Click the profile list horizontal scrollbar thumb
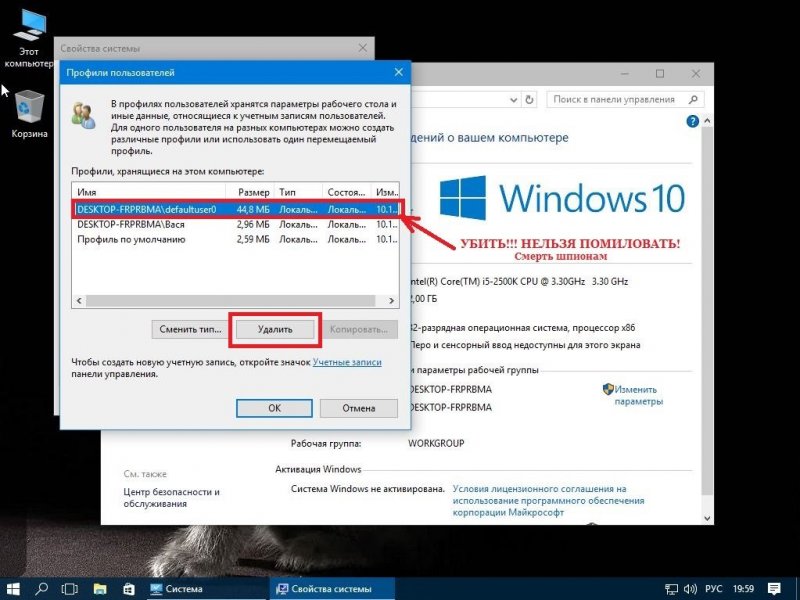The height and width of the screenshot is (600, 800). (230, 301)
